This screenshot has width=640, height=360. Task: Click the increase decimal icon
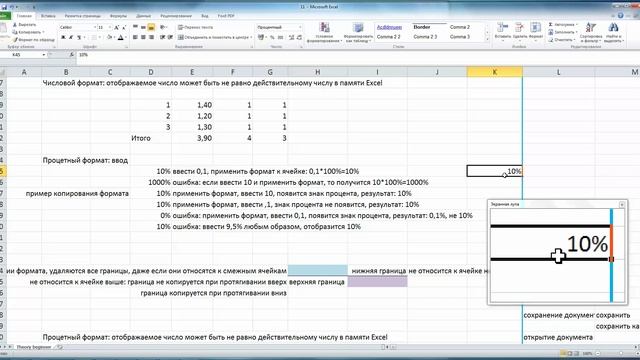(291, 38)
